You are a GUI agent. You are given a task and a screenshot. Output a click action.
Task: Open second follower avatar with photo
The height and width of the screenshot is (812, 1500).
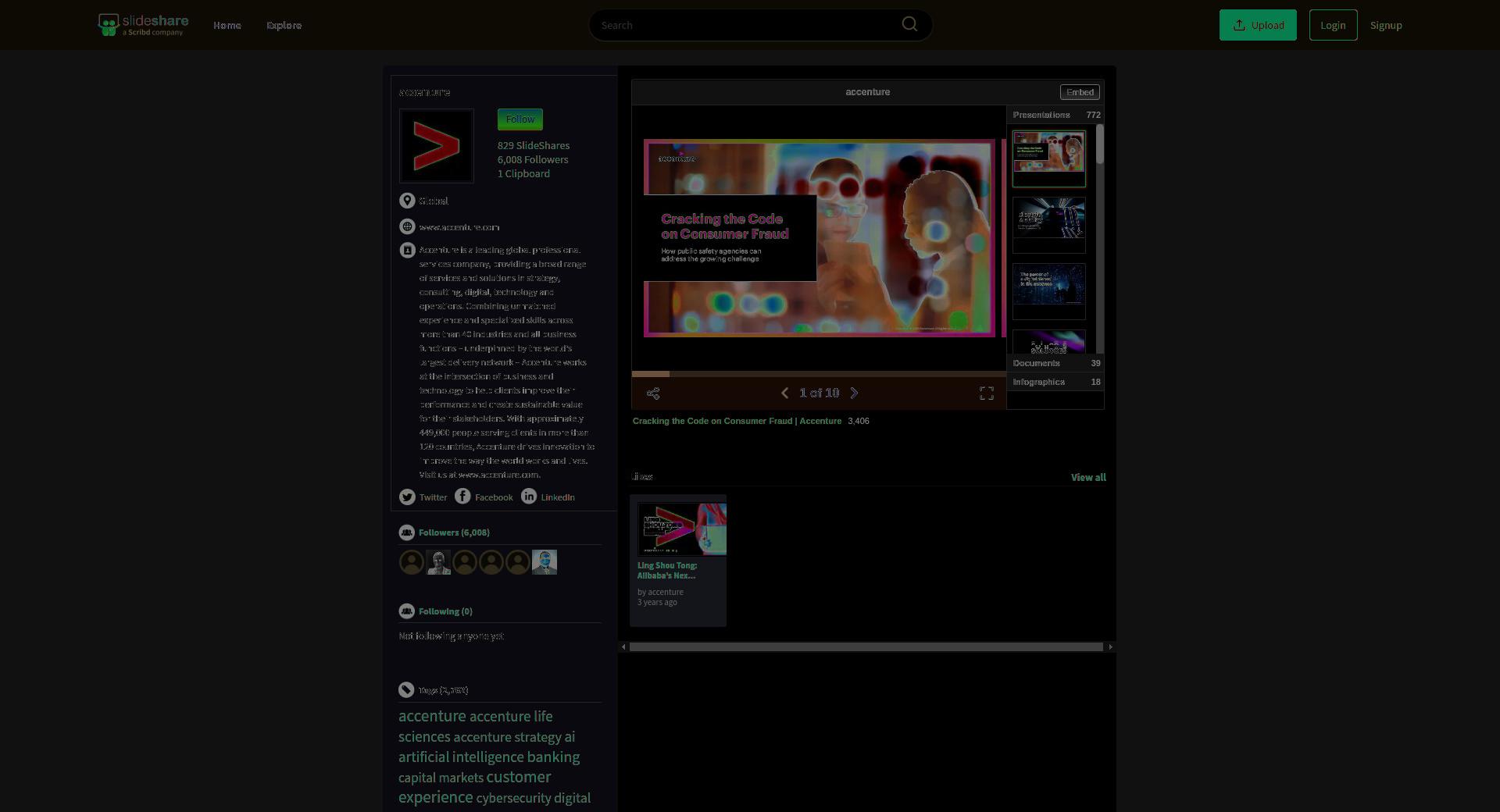(438, 562)
